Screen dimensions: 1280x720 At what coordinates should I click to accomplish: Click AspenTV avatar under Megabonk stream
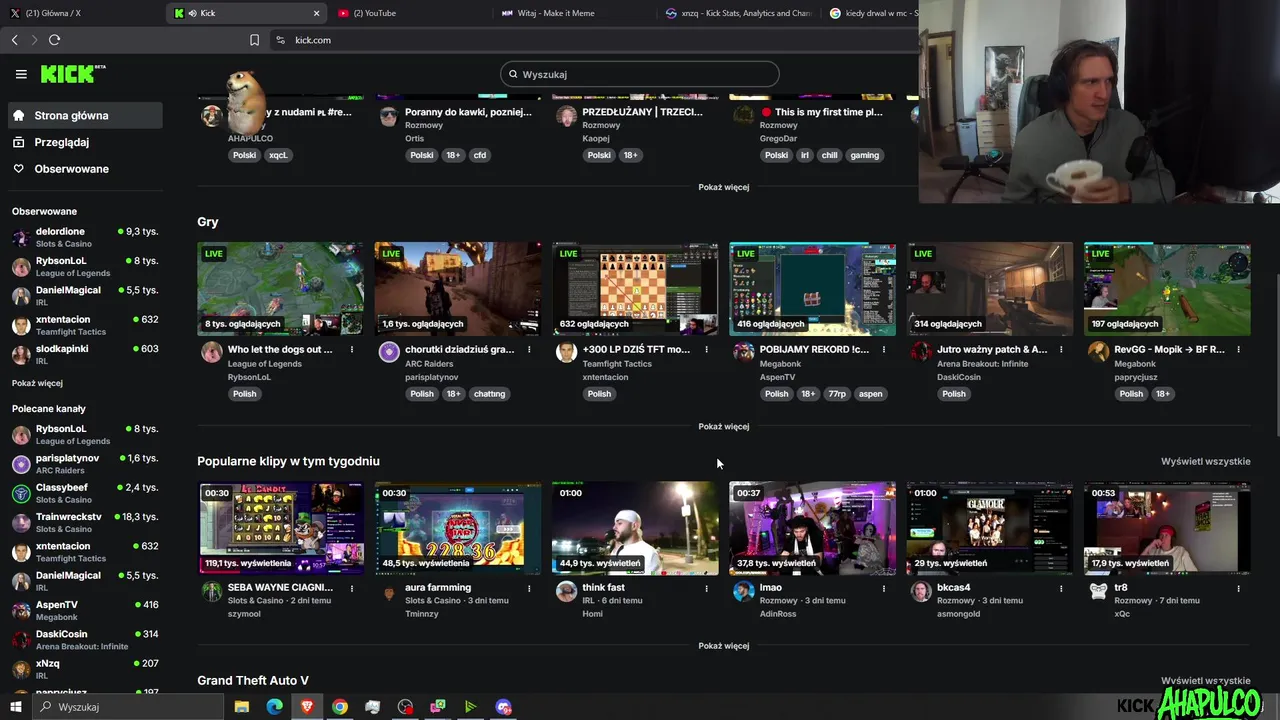pyautogui.click(x=743, y=352)
